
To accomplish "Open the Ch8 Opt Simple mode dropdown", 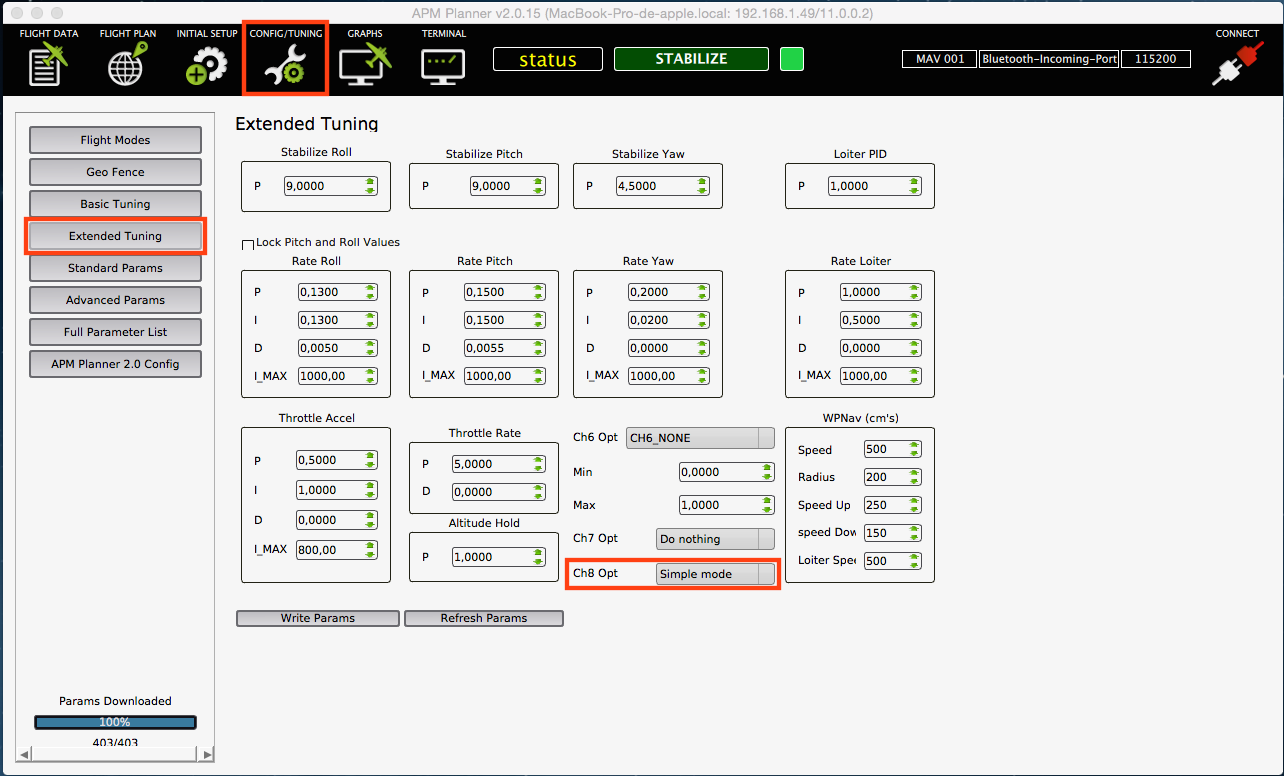I will (x=715, y=574).
